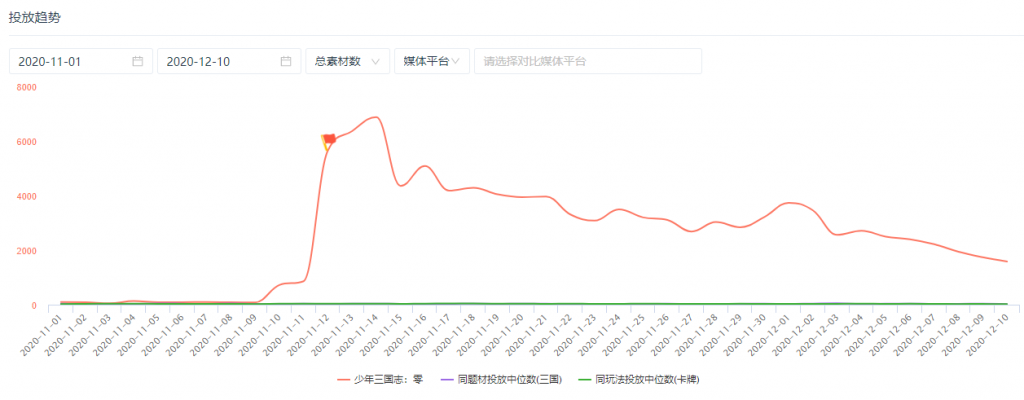
Task: Toggle the 少年三国志：零 series label in the legend
Action: click(x=390, y=380)
